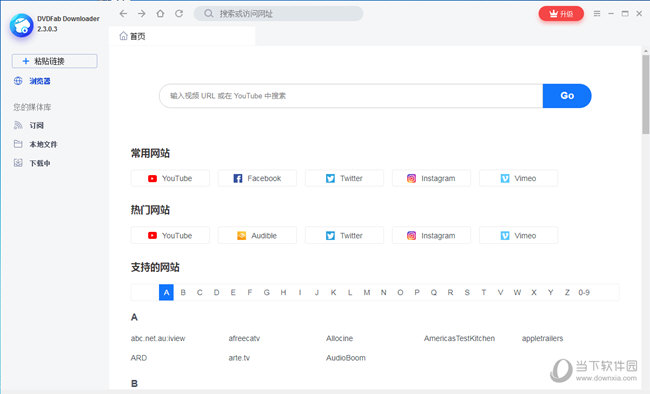Click the DVDFab Downloader logo icon
650x394 pixels.
(x=22, y=26)
